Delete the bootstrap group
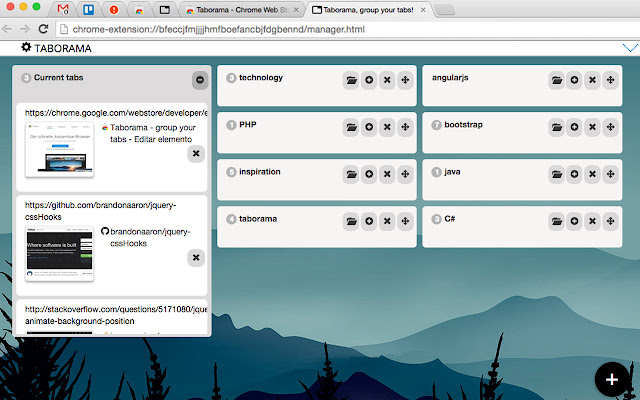 (592, 127)
